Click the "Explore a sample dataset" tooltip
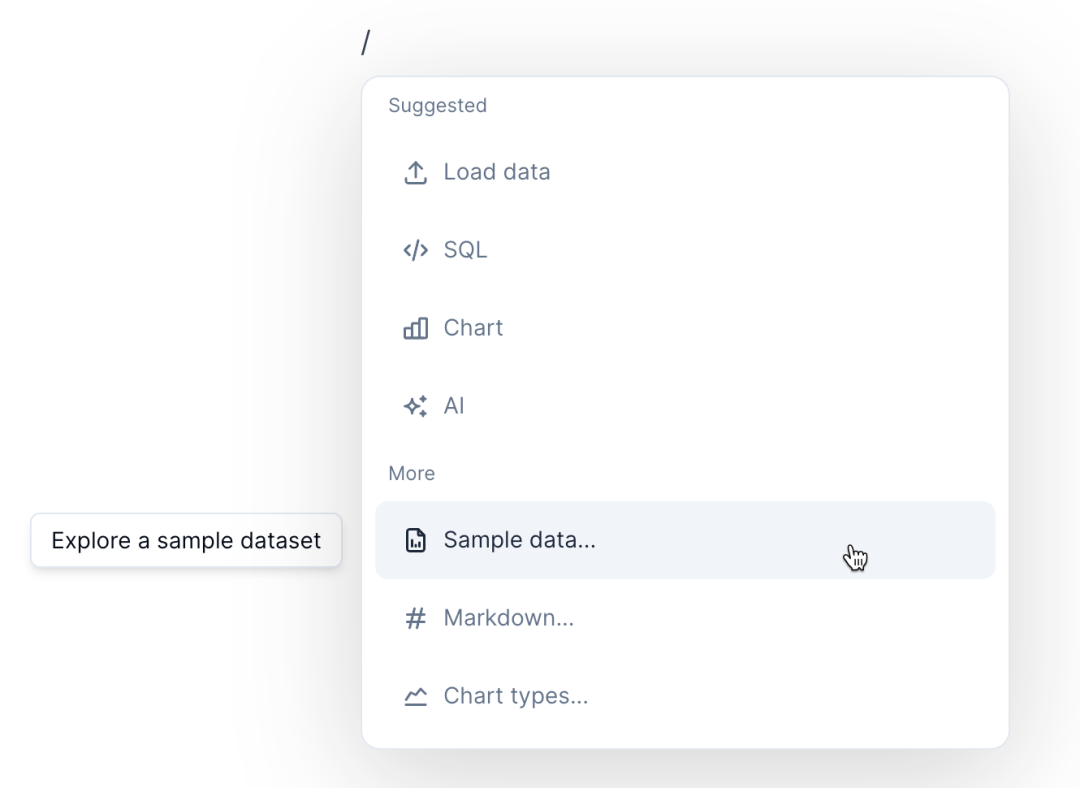 186,541
